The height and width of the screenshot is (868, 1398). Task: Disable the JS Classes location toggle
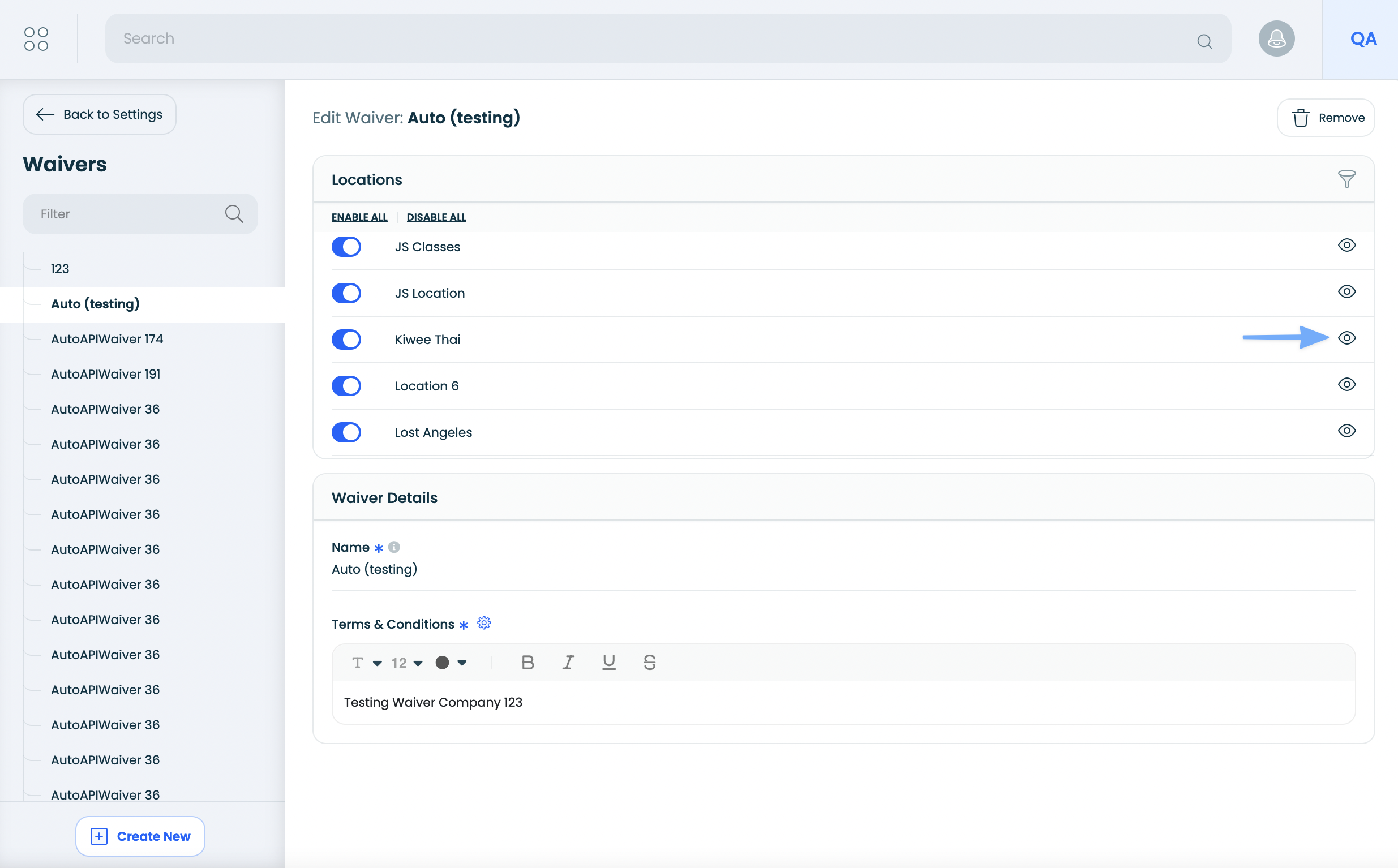click(x=346, y=247)
